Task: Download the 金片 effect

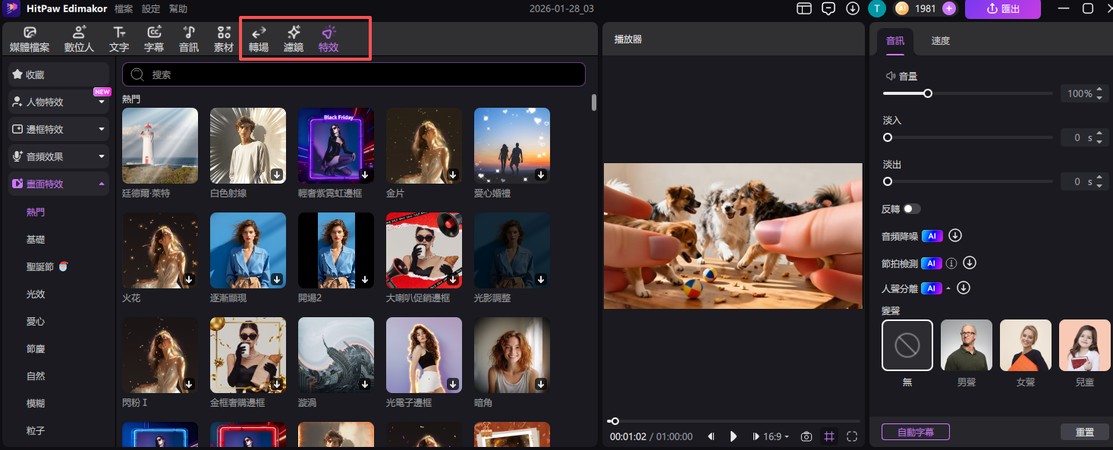Action: click(x=453, y=175)
